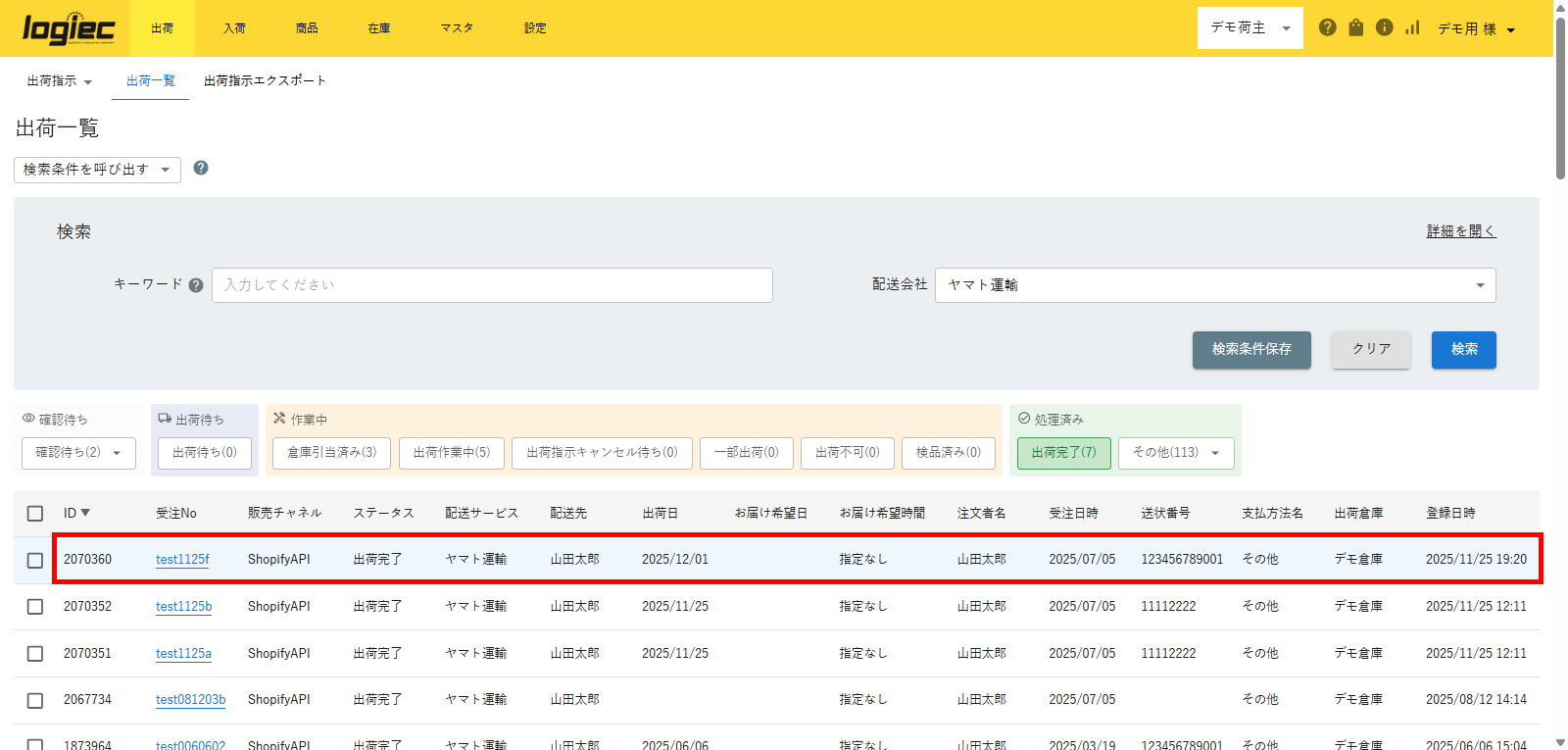Filter by 出荷完了(7) status
Screen dimensions: 1568x750
tap(1064, 453)
